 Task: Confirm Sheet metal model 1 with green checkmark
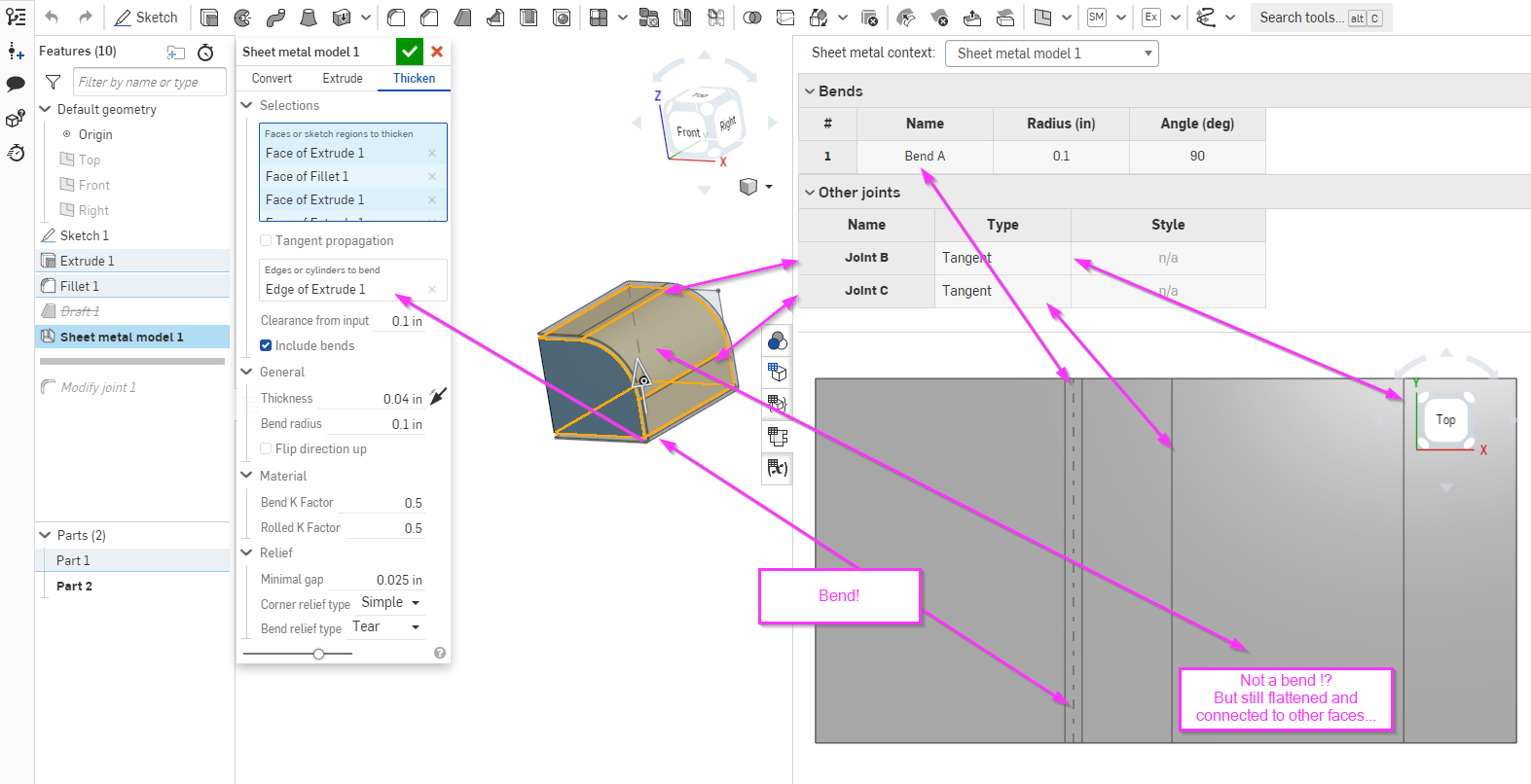click(x=410, y=52)
